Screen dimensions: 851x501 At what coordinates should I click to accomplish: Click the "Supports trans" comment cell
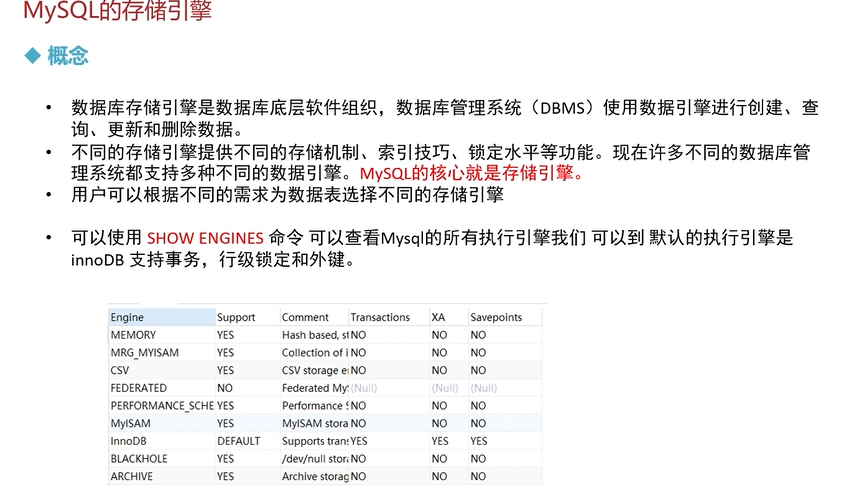[x=314, y=441]
